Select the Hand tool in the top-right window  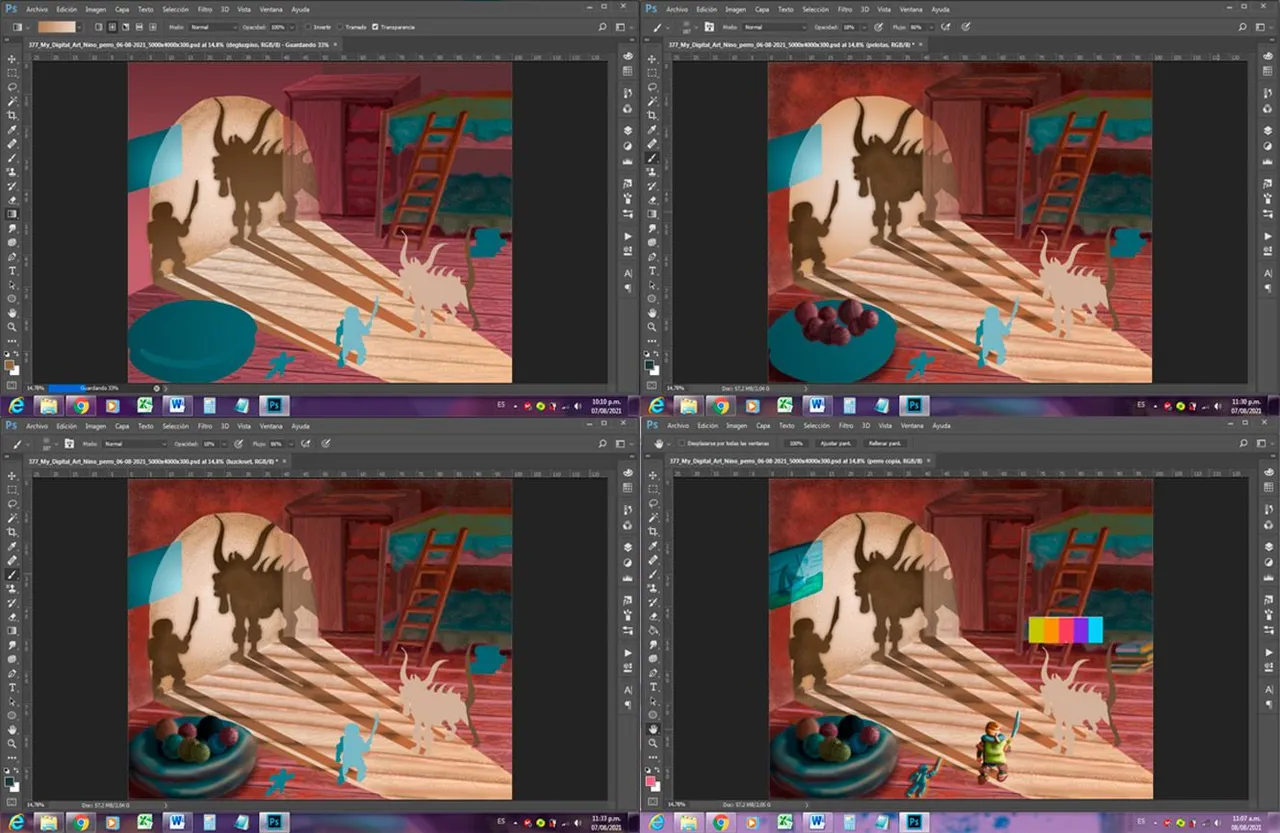pyautogui.click(x=652, y=312)
